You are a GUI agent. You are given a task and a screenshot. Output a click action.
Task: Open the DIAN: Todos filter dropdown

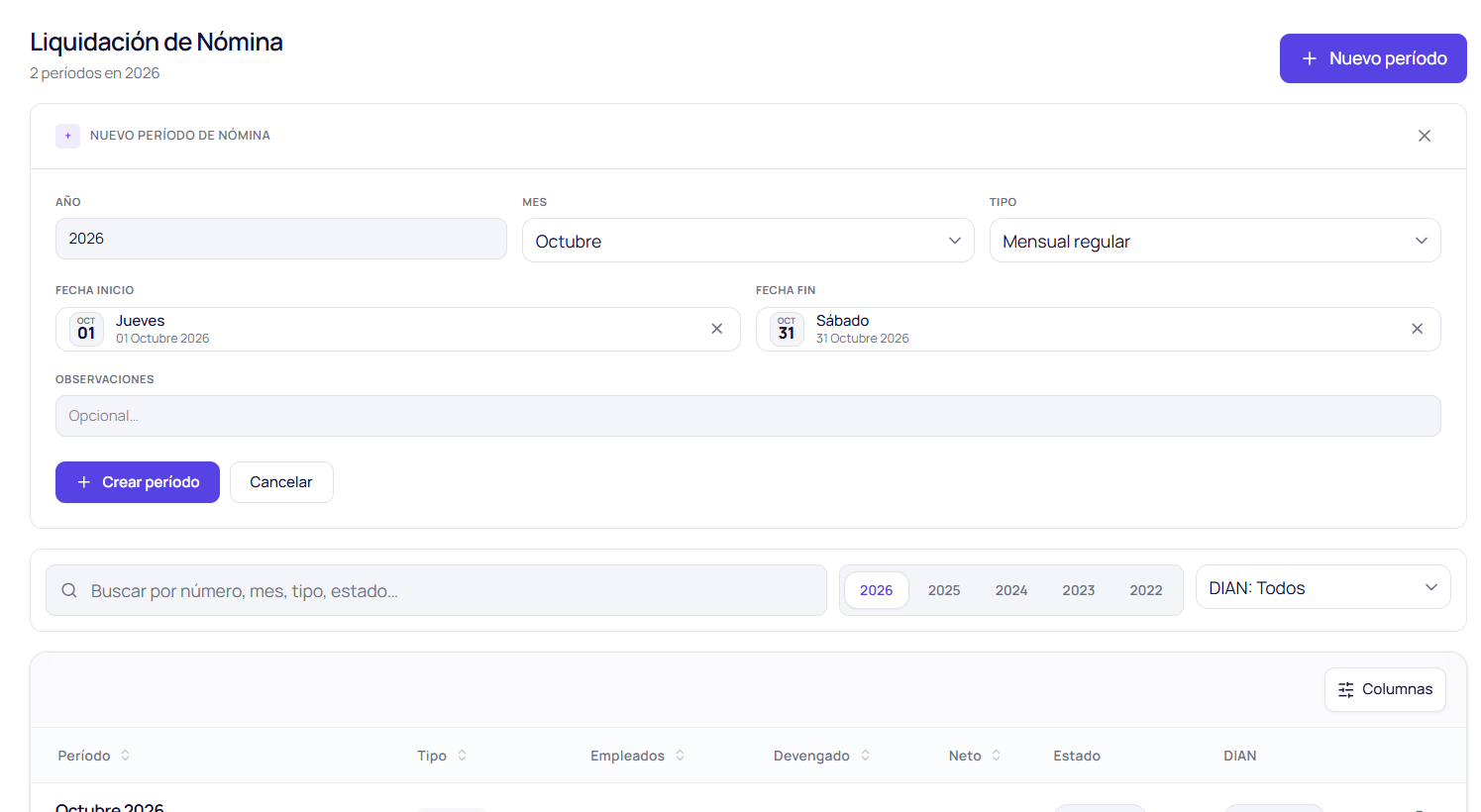click(x=1322, y=587)
